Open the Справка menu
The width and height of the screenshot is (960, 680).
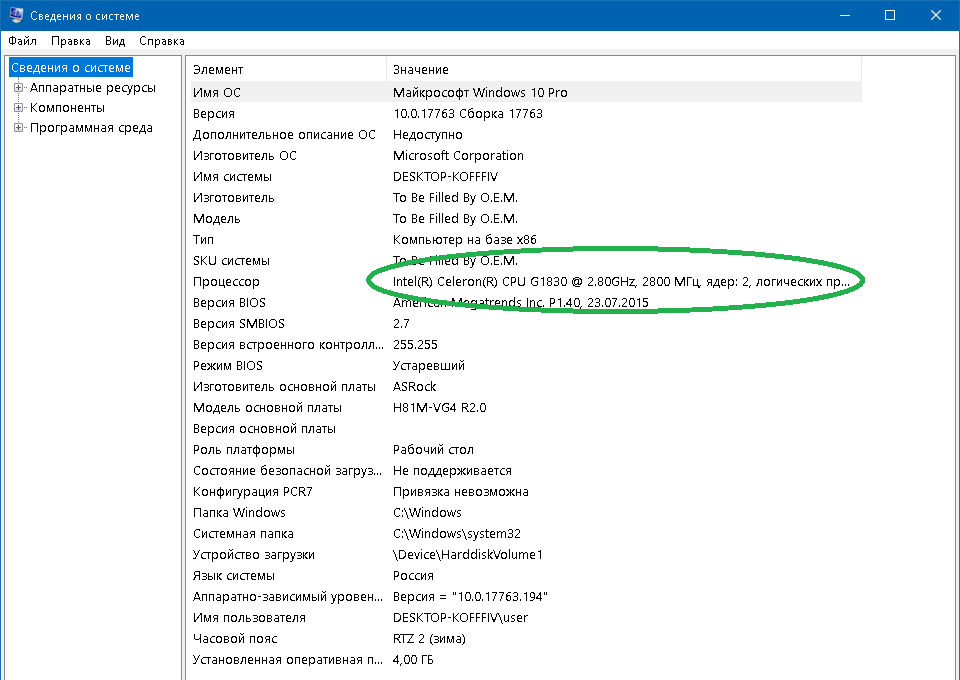[162, 41]
